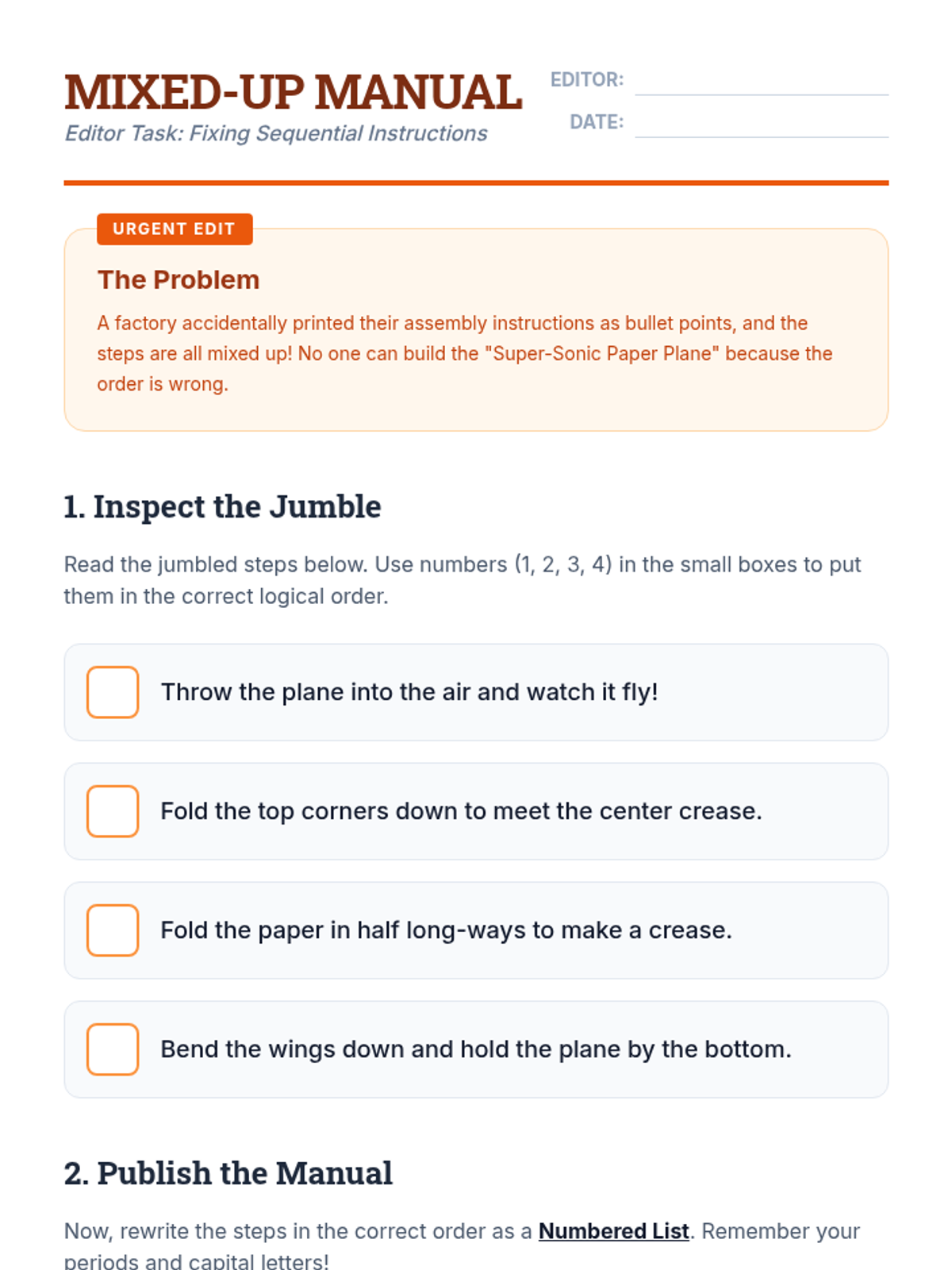Click the Editor Task subtitle text

(276, 133)
